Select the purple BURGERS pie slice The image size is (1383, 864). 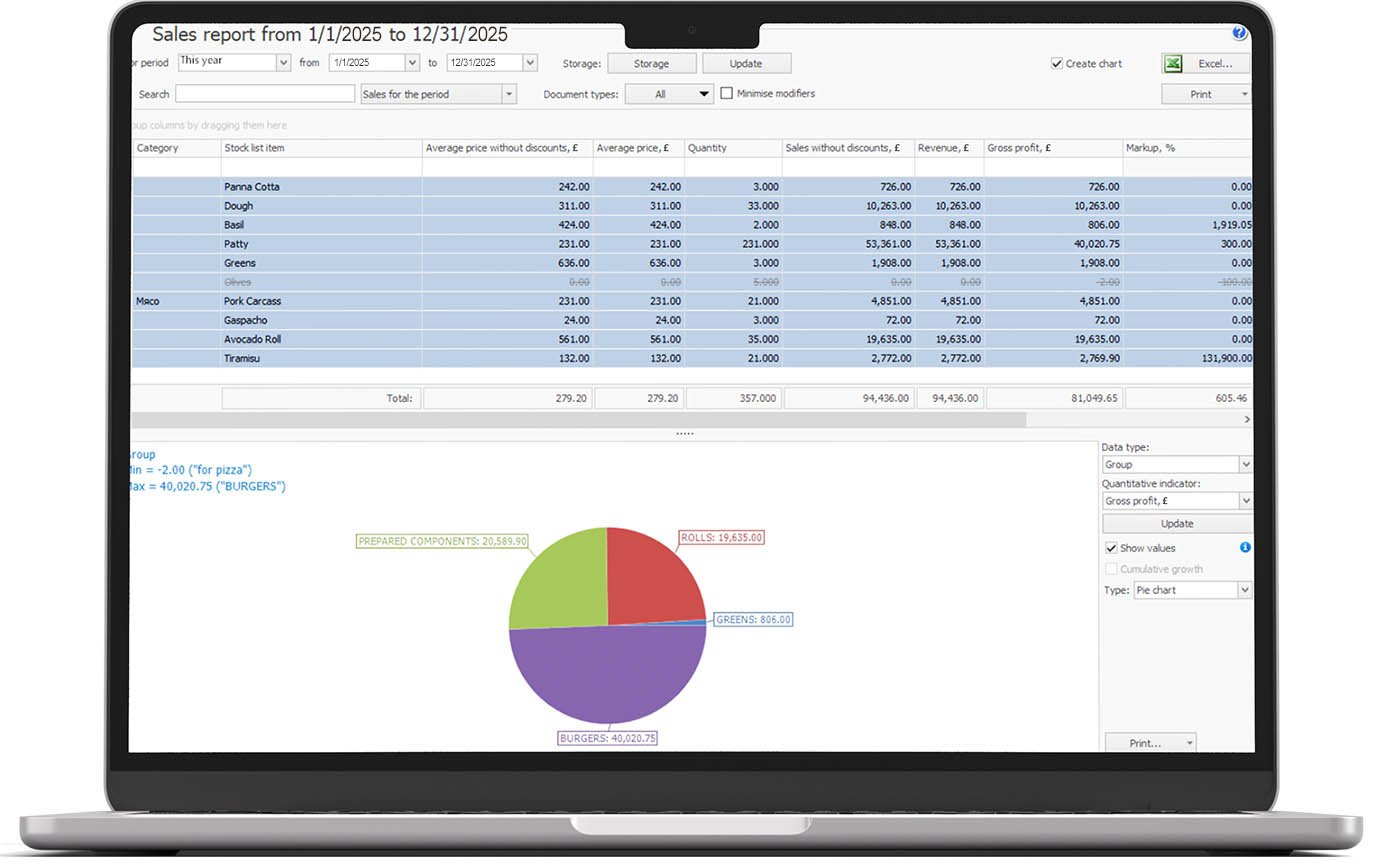[x=608, y=670]
